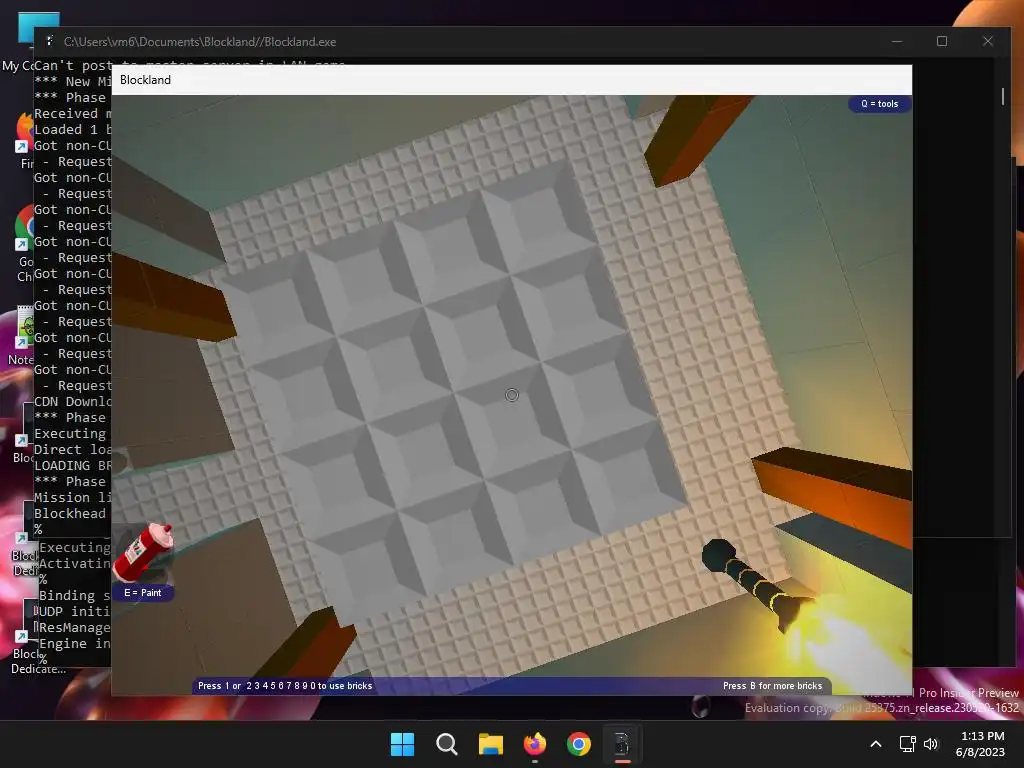Open the Windows Start menu
Viewport: 1024px width, 768px height.
pyautogui.click(x=402, y=744)
